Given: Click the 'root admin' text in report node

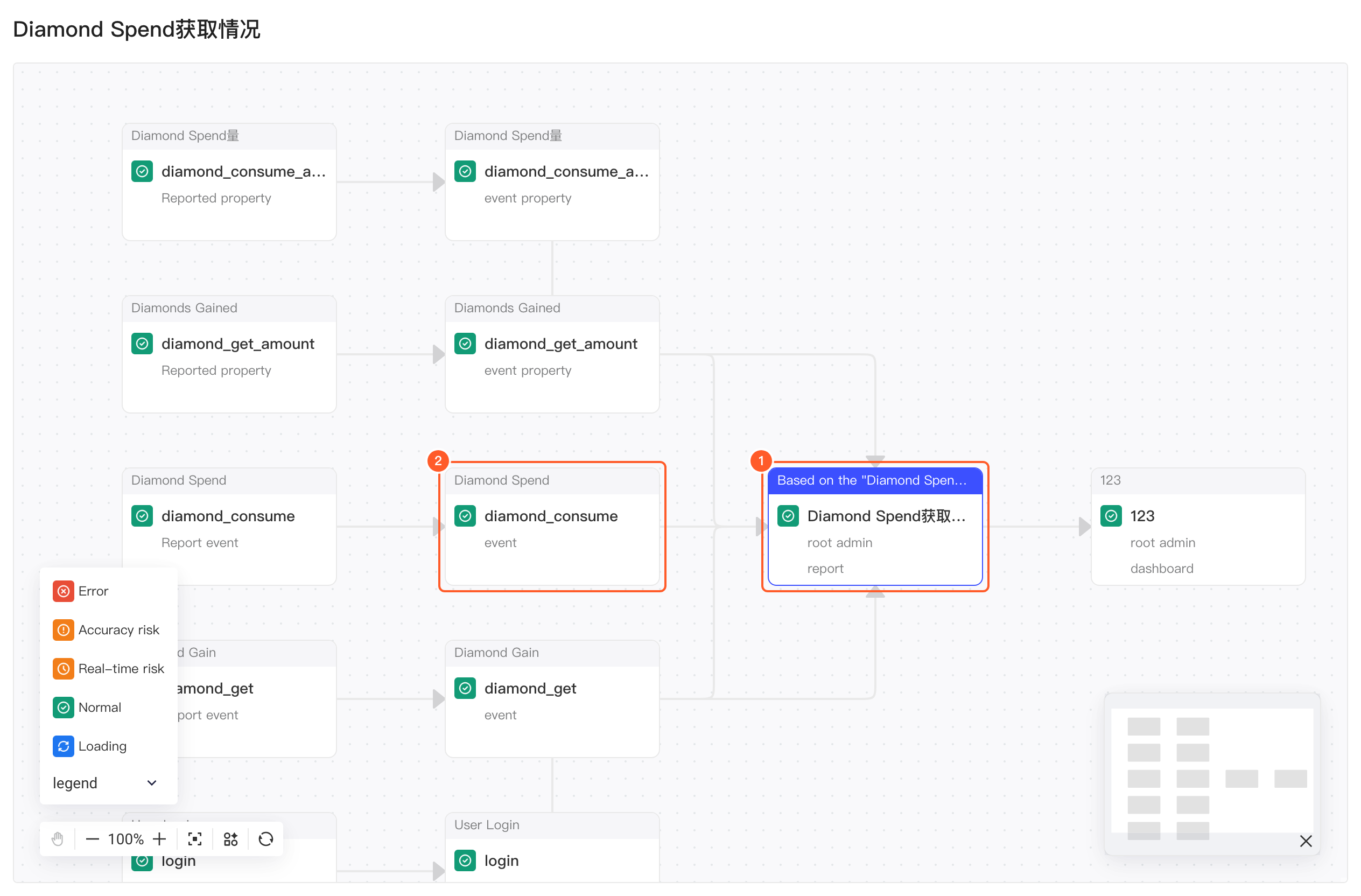Looking at the screenshot, I should (839, 542).
